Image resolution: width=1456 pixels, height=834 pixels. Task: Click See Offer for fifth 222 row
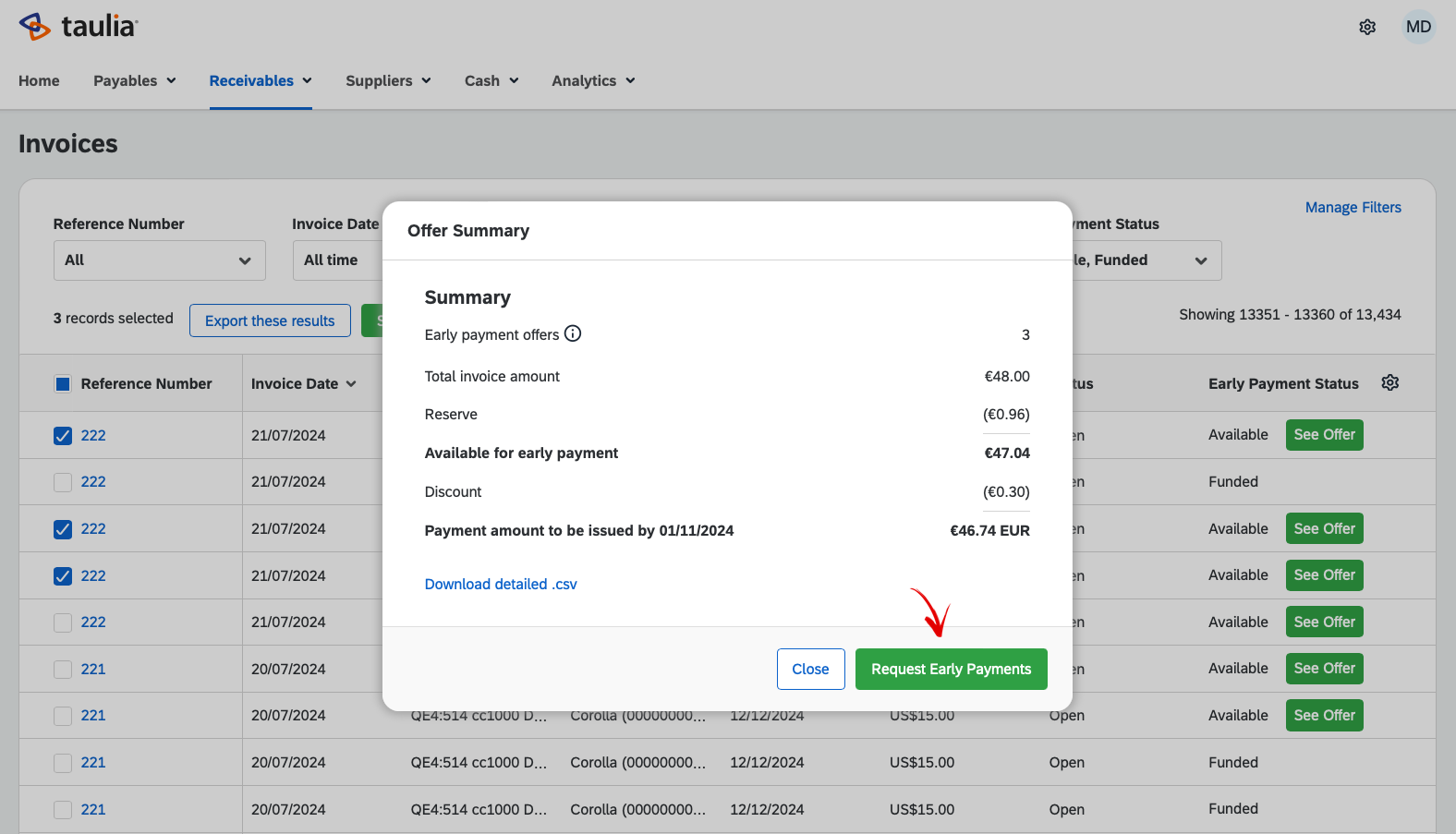click(1324, 622)
